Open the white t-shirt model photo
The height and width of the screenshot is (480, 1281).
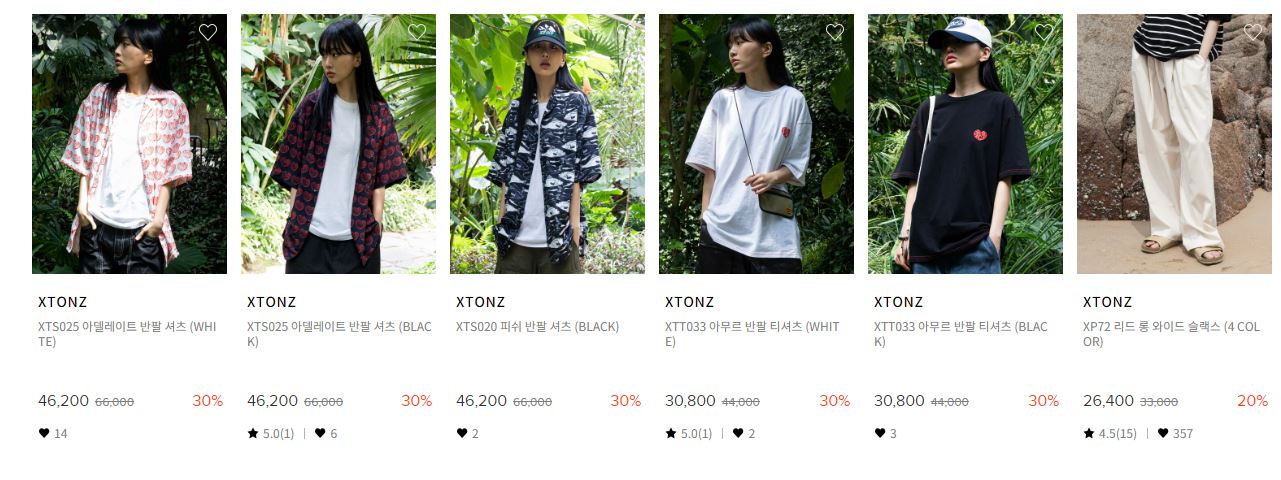[756, 144]
